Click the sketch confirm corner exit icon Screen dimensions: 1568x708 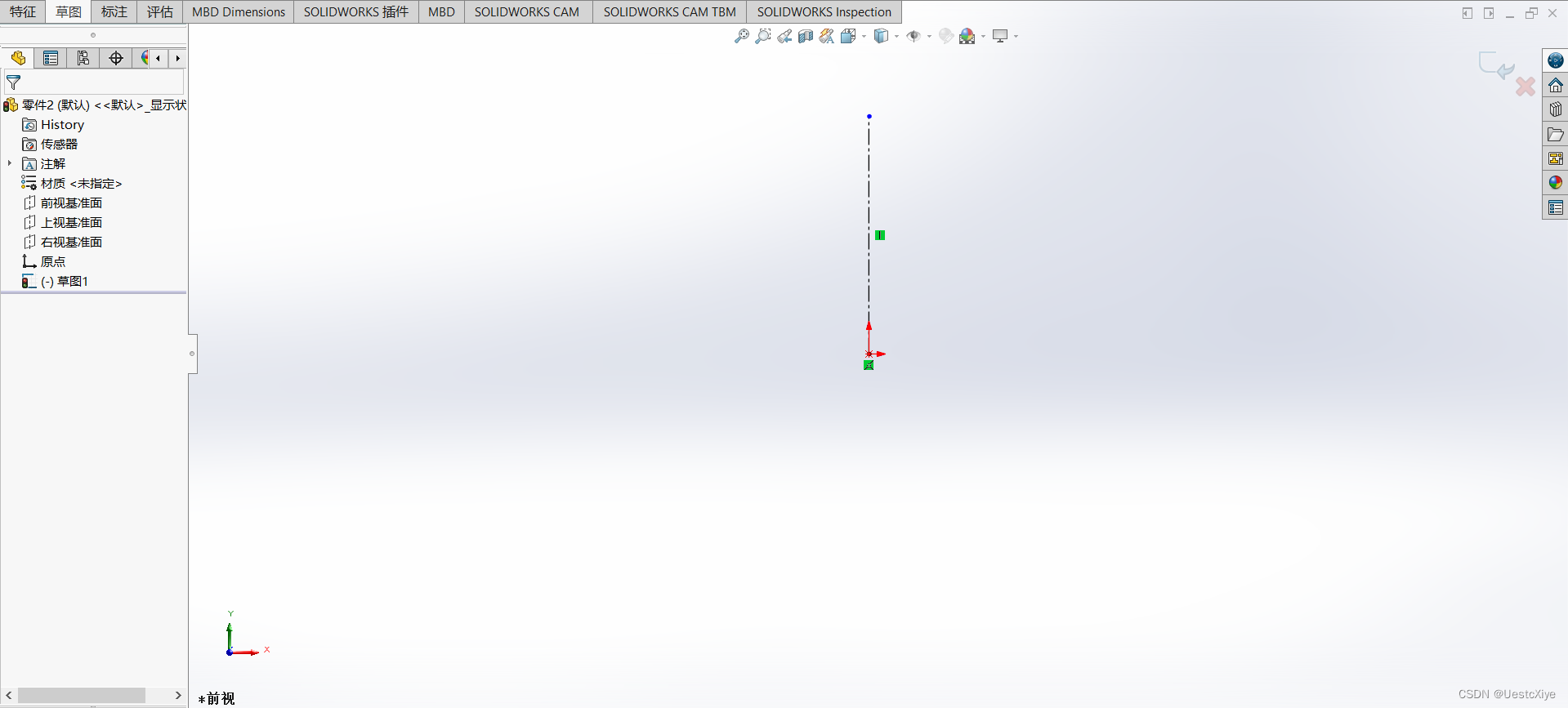click(1497, 65)
